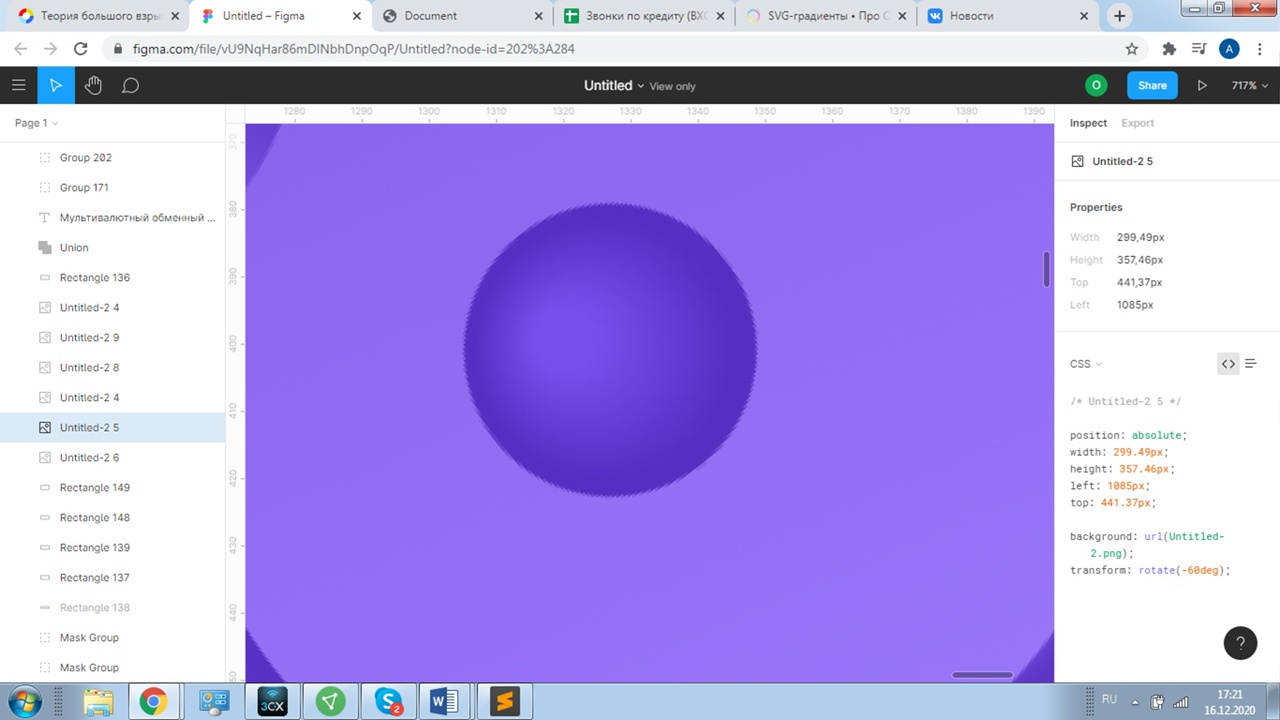Click the Union layer icon

(x=44, y=247)
